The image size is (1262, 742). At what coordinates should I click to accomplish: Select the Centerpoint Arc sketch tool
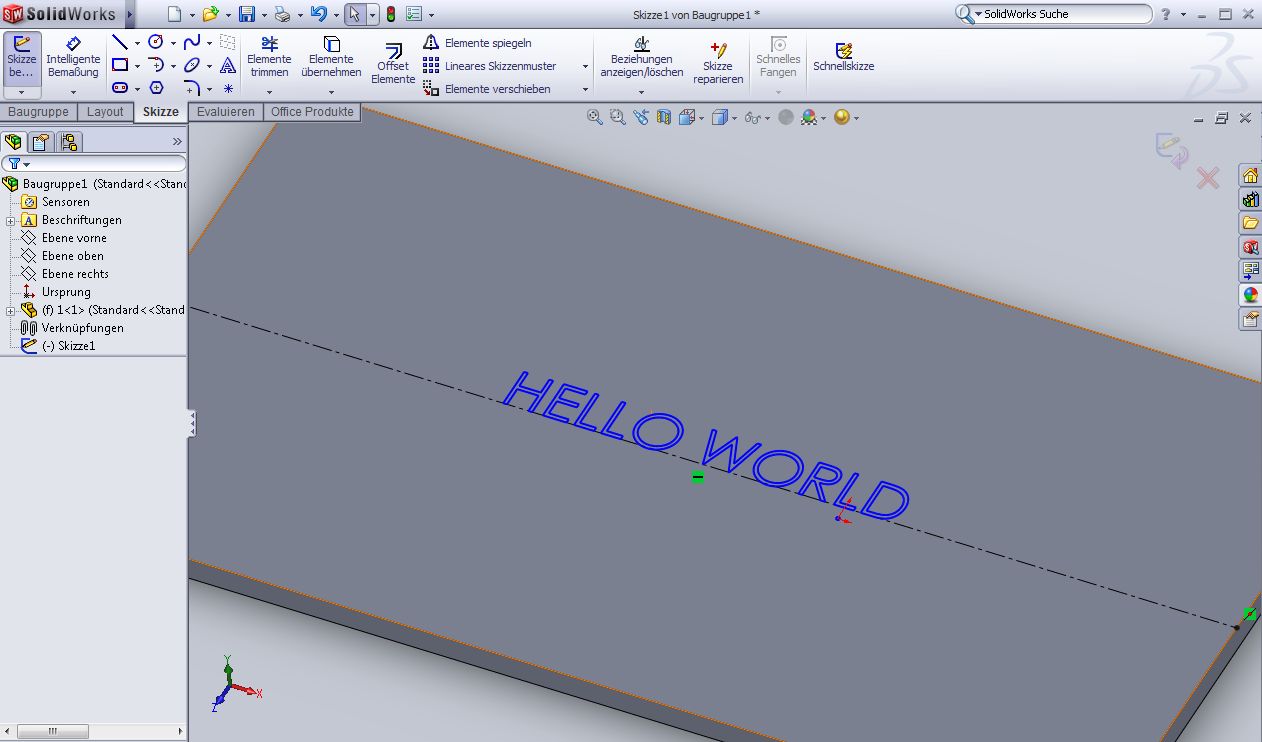pyautogui.click(x=156, y=65)
